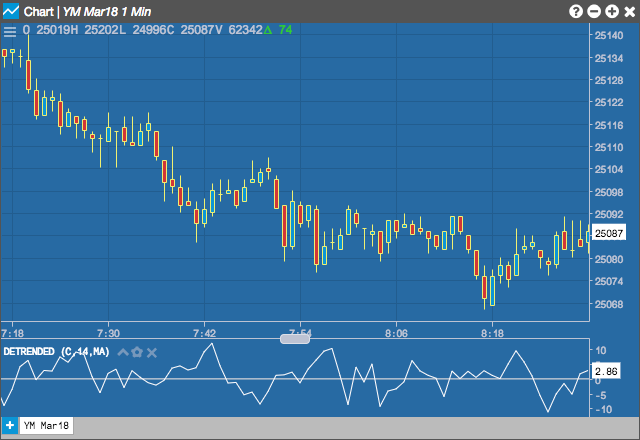
Task: Collapse Detrended panel using the up chevron
Action: click(123, 352)
